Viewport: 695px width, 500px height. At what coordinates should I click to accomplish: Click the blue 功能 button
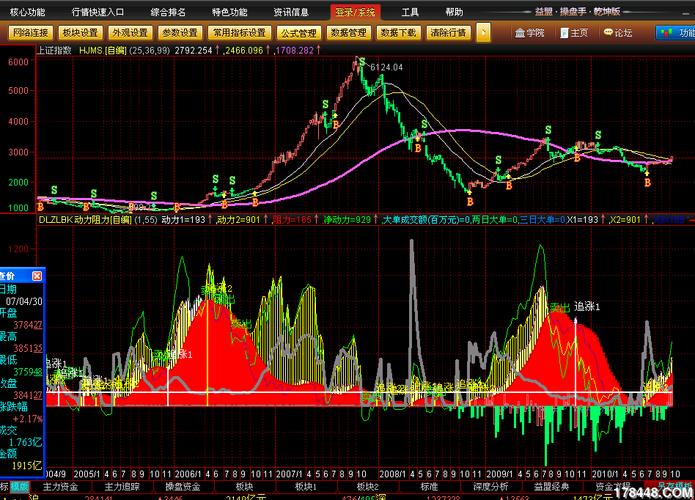(675, 33)
